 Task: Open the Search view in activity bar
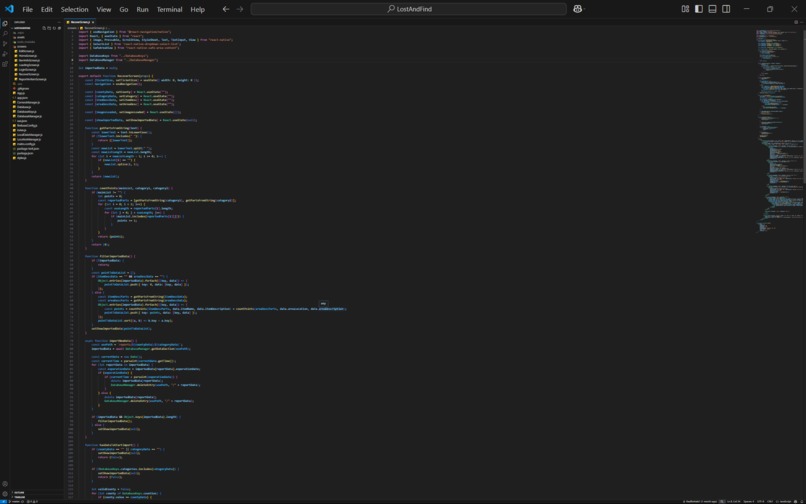[5, 33]
